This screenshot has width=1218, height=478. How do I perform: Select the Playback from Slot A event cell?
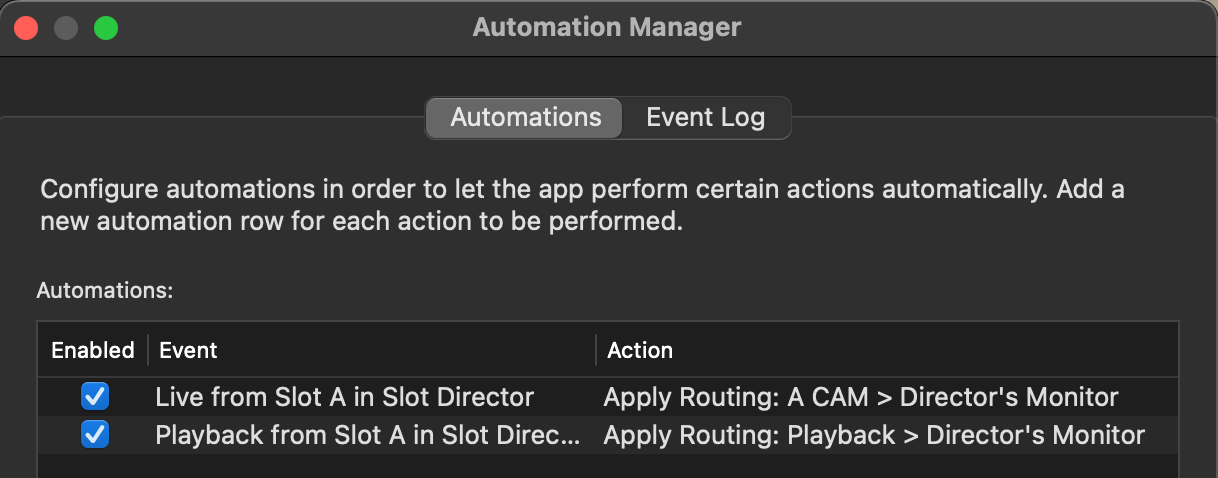[x=368, y=435]
